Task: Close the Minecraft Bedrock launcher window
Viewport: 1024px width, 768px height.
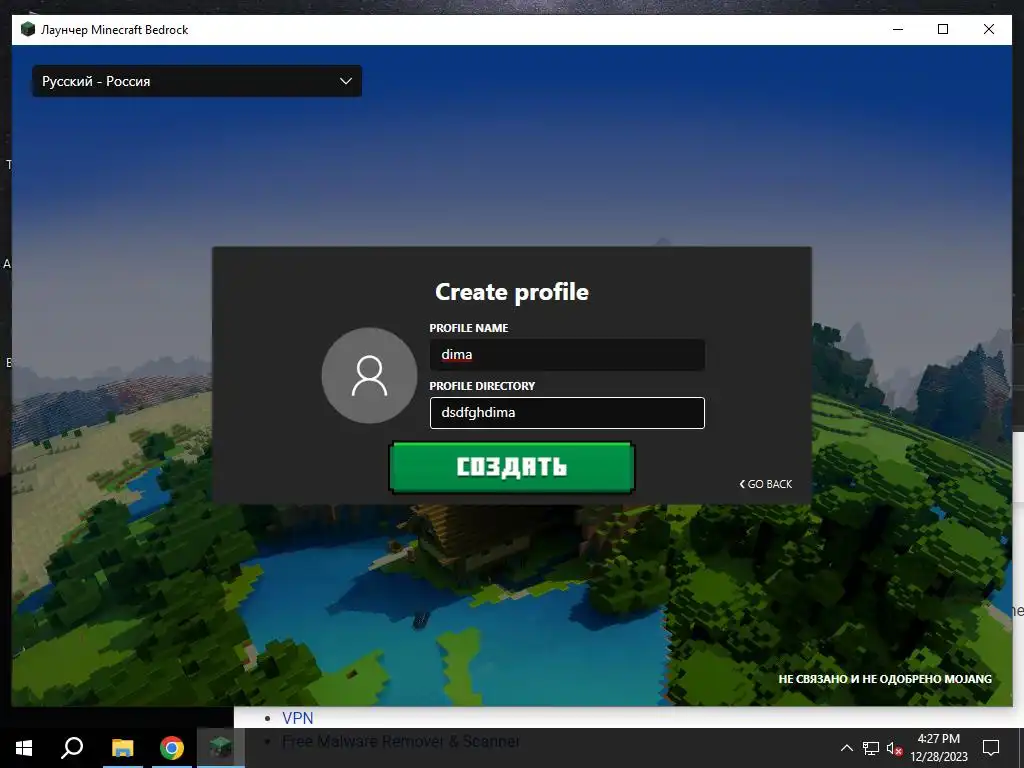Action: click(989, 29)
